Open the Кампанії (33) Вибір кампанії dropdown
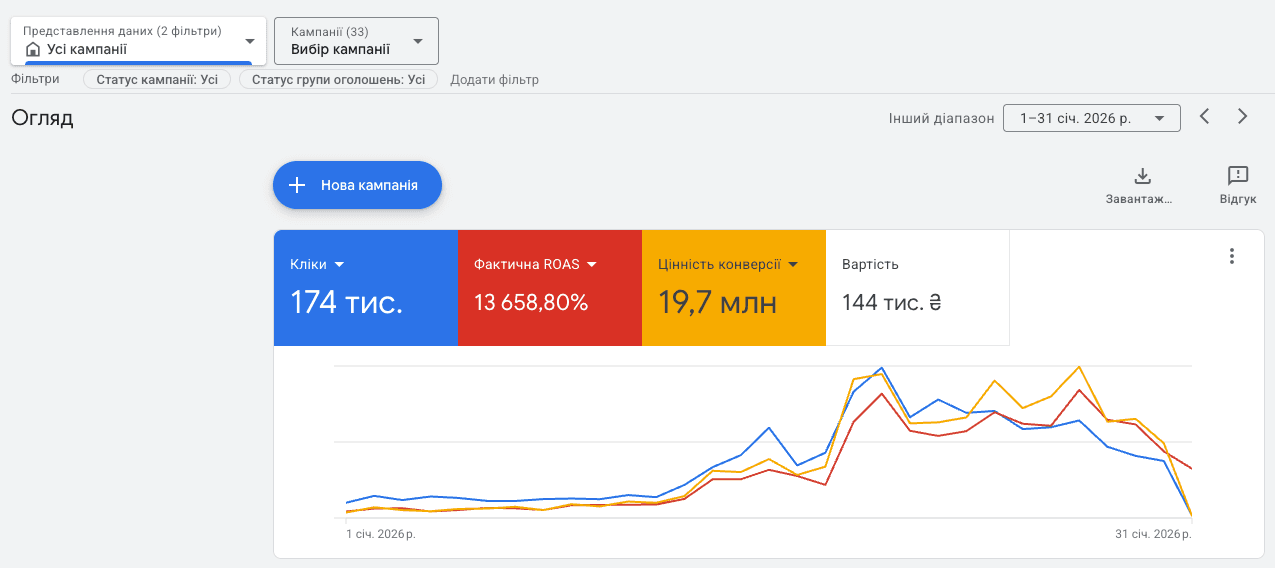 point(356,40)
